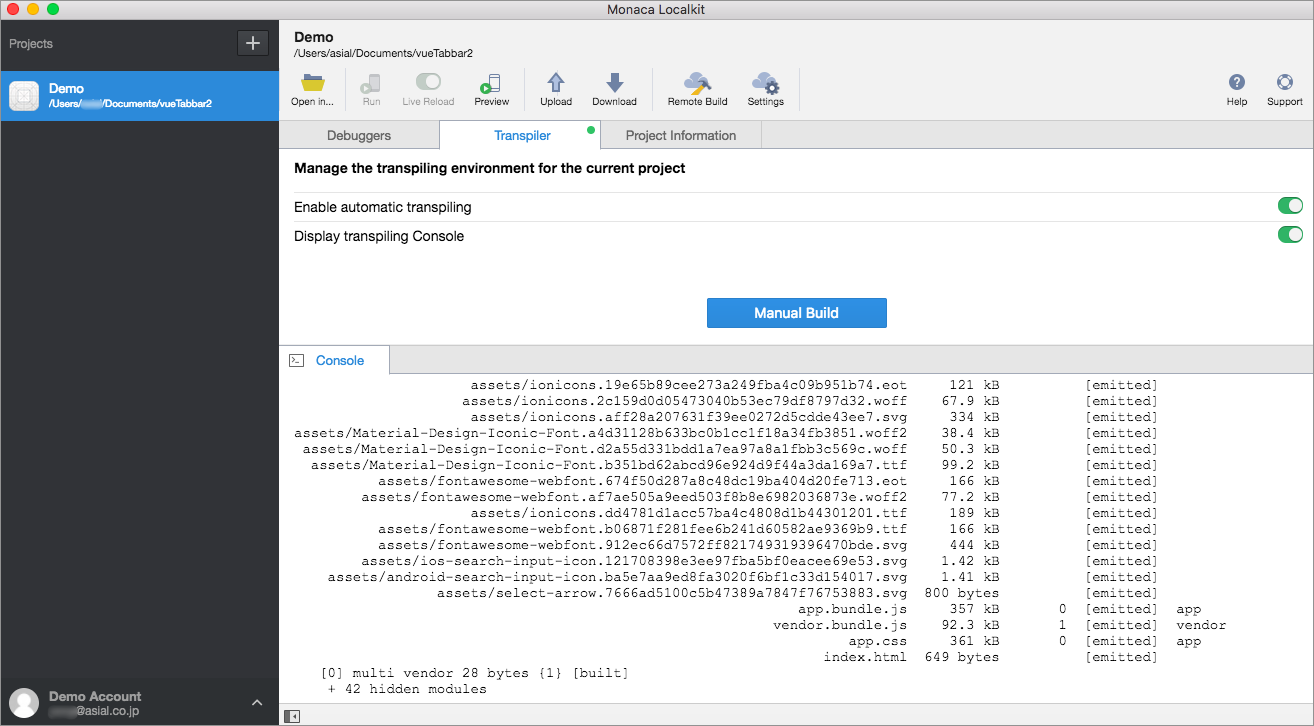Click the Demo project icon in sidebar

click(x=24, y=96)
